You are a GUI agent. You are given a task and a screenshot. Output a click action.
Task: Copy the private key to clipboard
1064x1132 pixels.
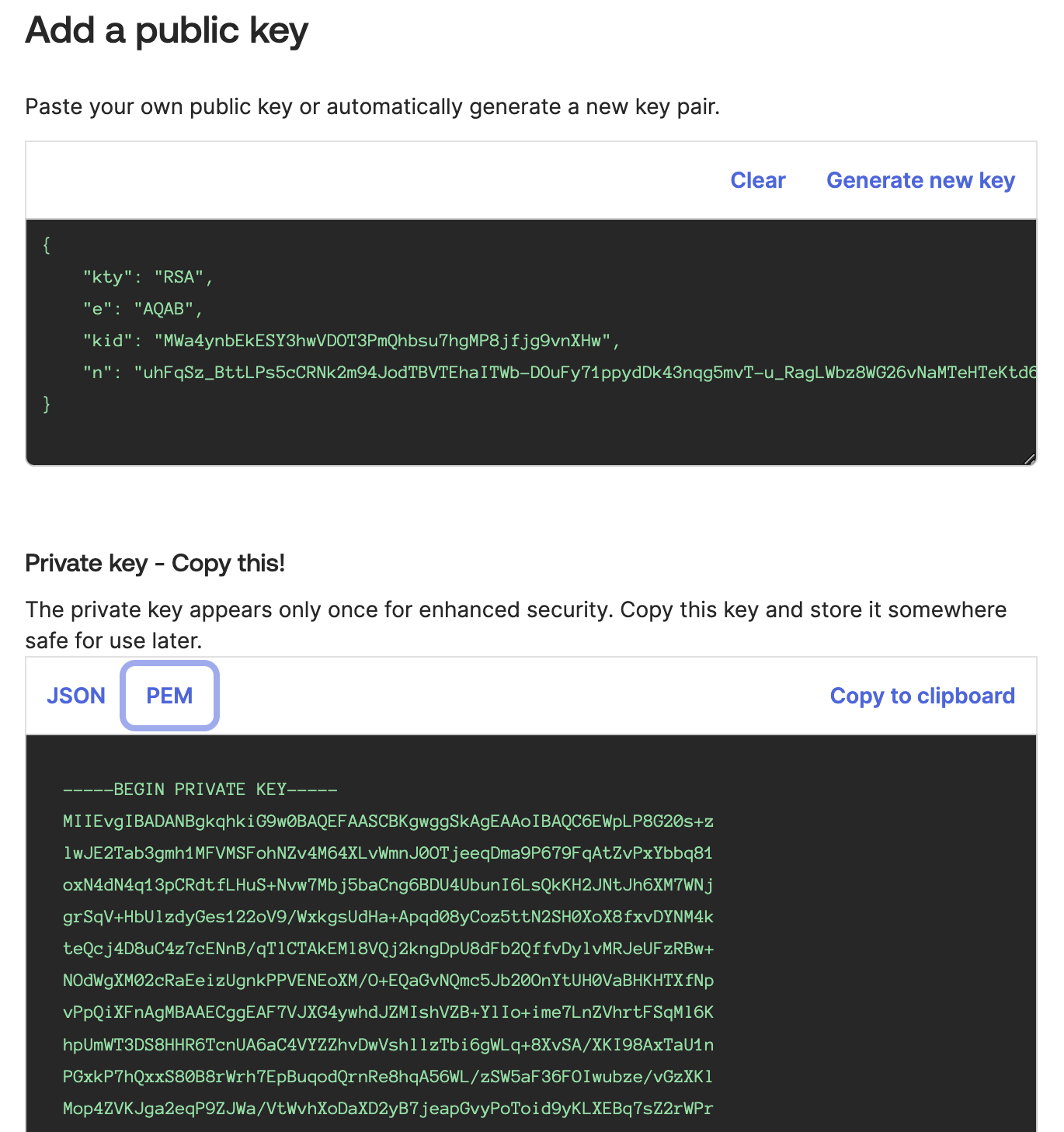(922, 696)
